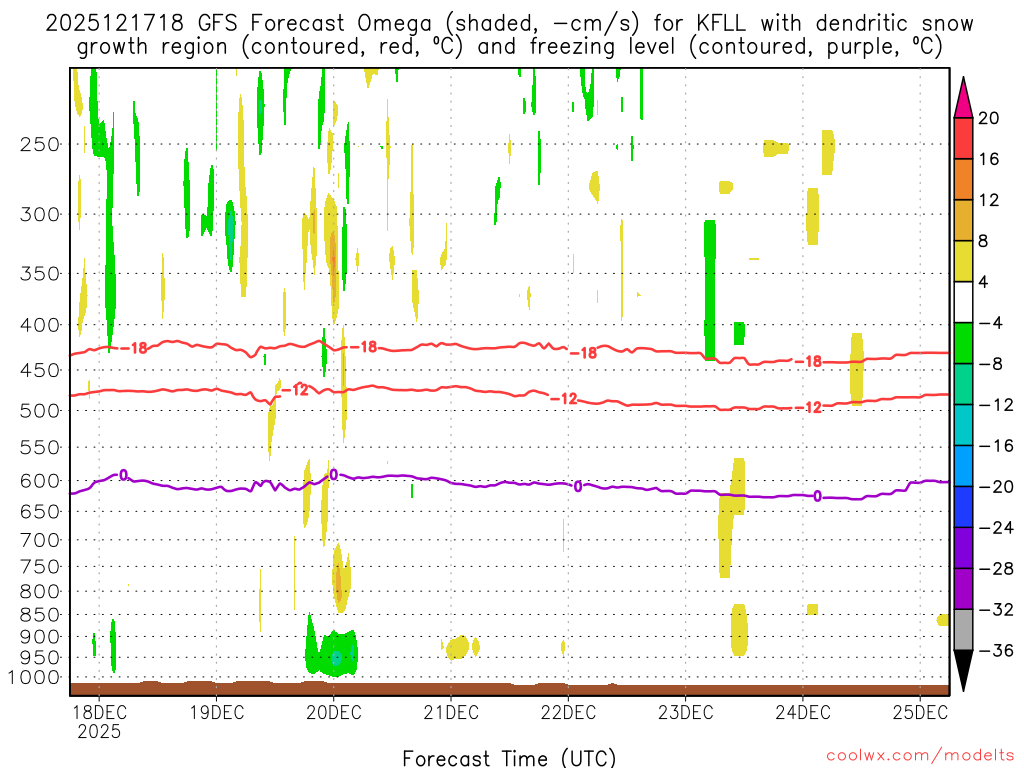Click the 950 pressure level label
The image size is (1024, 768).
[x=40, y=658]
